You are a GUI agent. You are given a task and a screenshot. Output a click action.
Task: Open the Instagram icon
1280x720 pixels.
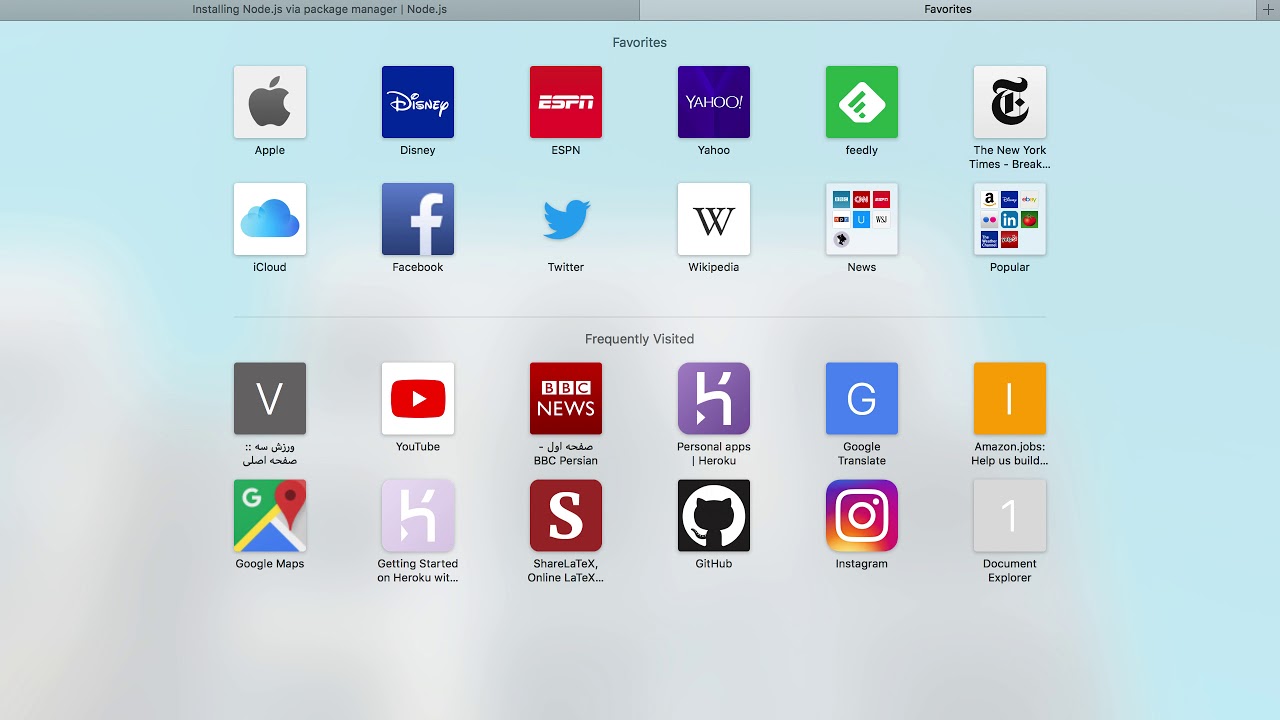click(x=862, y=516)
